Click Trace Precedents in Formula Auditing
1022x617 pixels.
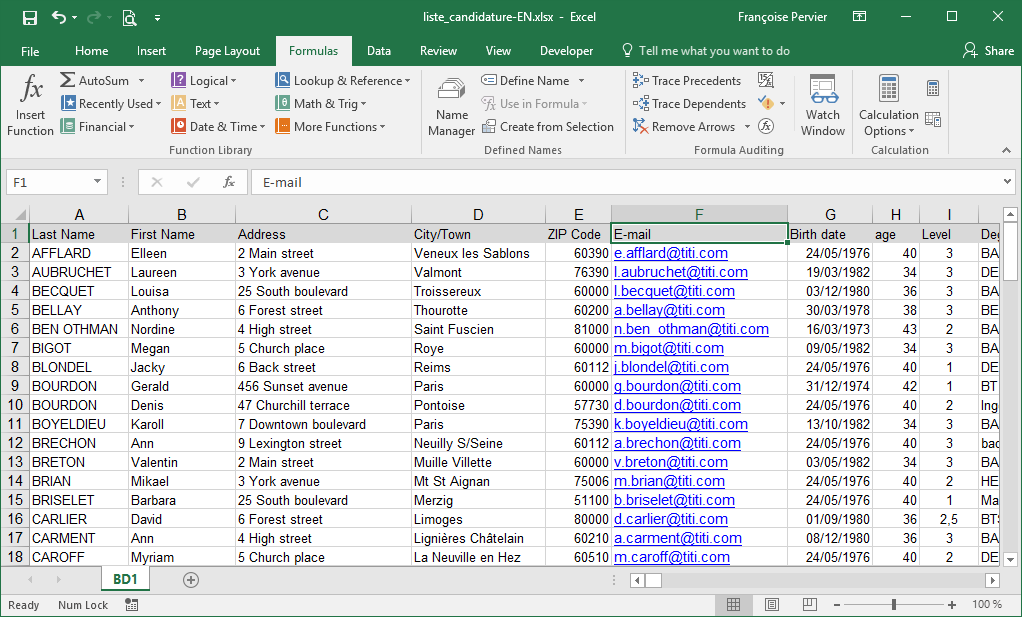pyautogui.click(x=687, y=81)
